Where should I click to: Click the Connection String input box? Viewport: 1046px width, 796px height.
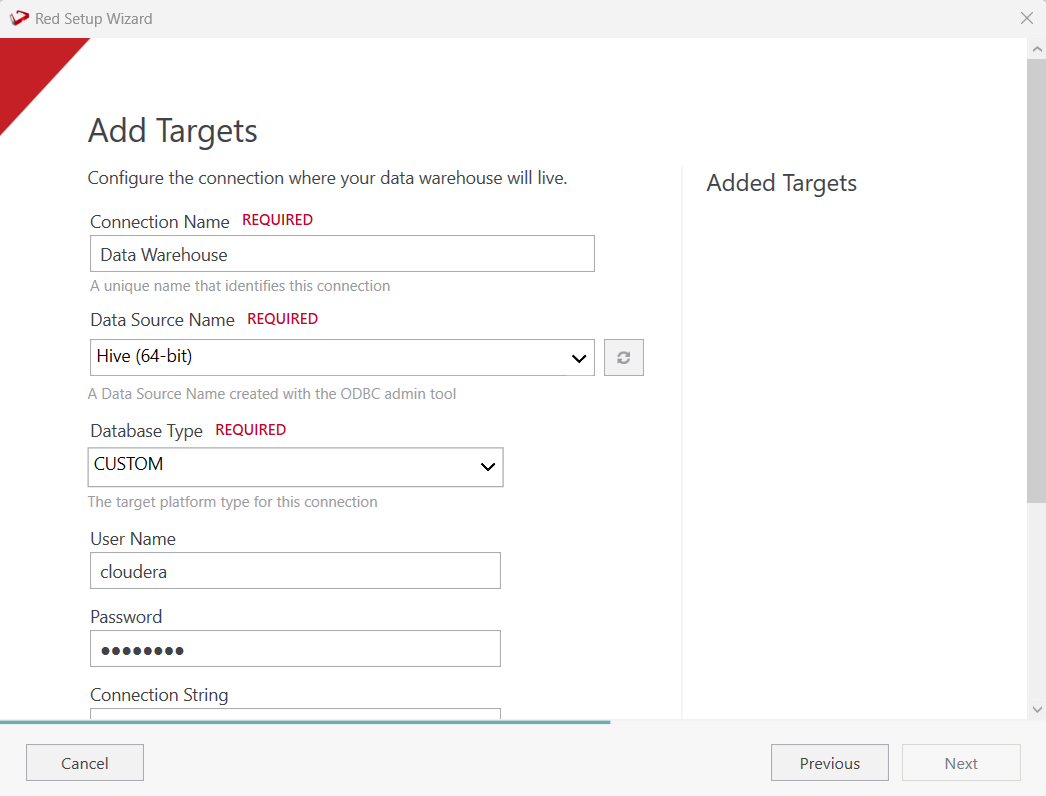pyautogui.click(x=295, y=713)
